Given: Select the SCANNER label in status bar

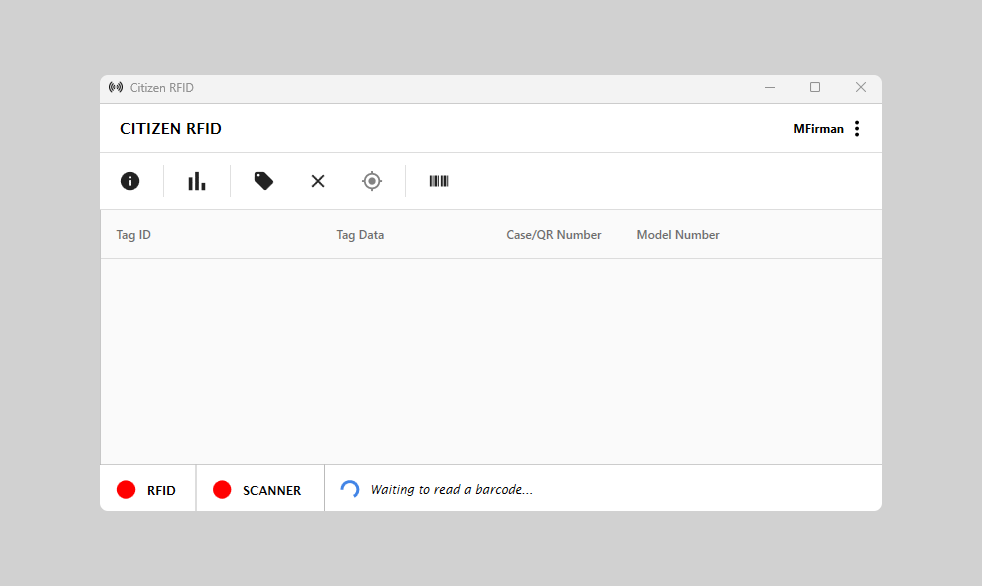Looking at the screenshot, I should pyautogui.click(x=272, y=490).
